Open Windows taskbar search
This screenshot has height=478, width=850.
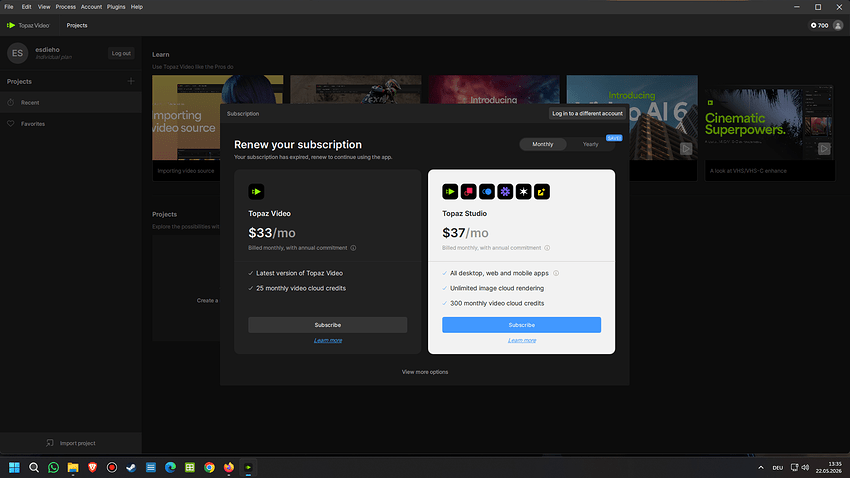tap(34, 467)
